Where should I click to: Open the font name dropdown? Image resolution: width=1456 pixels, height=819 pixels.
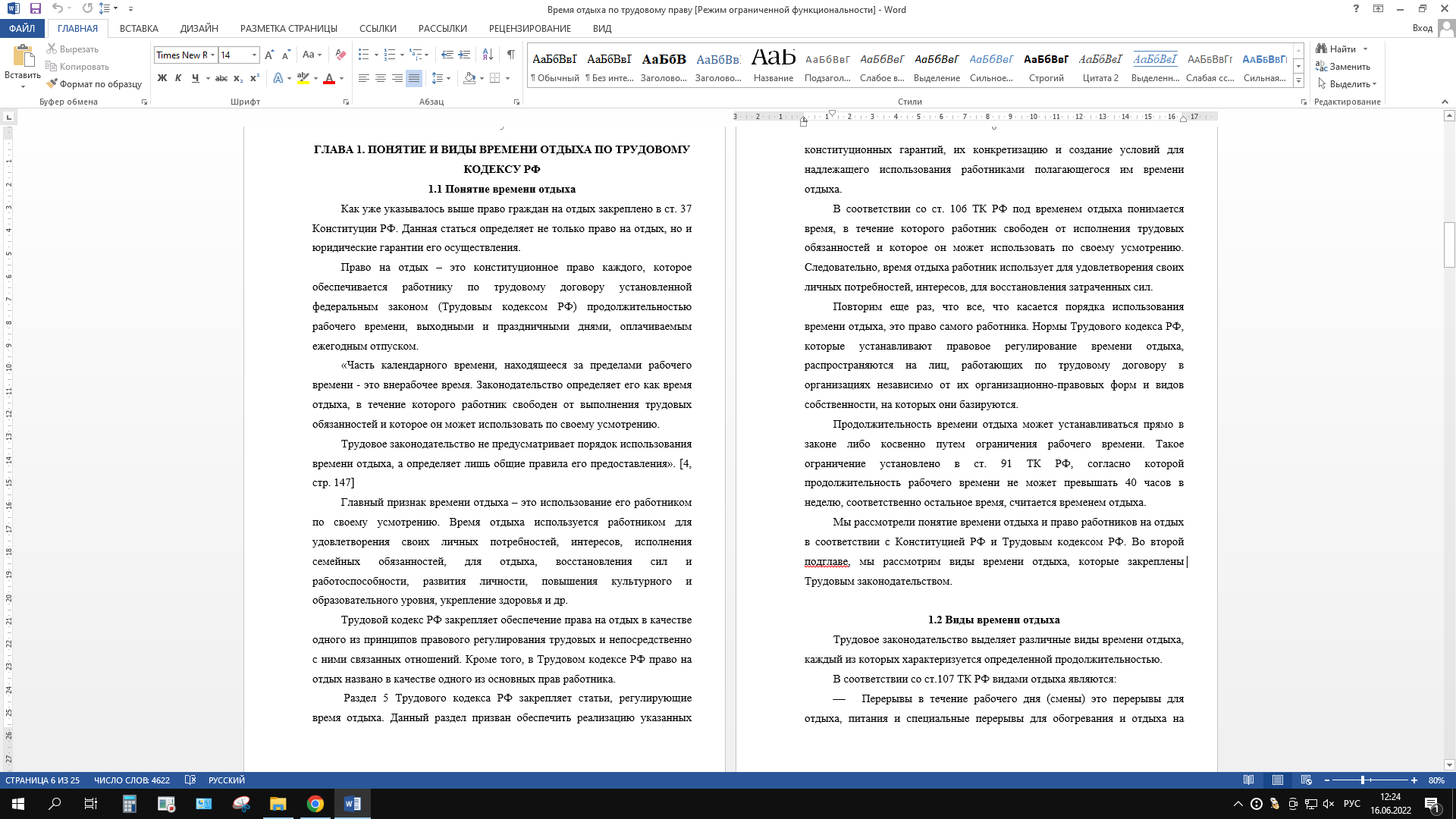(213, 55)
